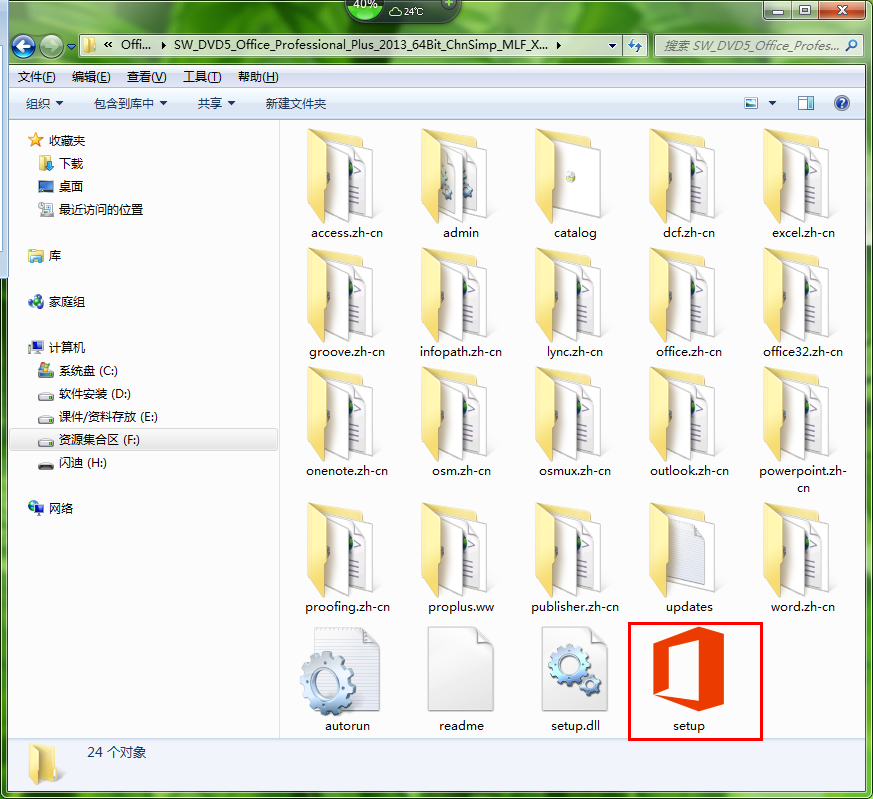
Task: Click the search box in the folder
Action: coord(750,46)
